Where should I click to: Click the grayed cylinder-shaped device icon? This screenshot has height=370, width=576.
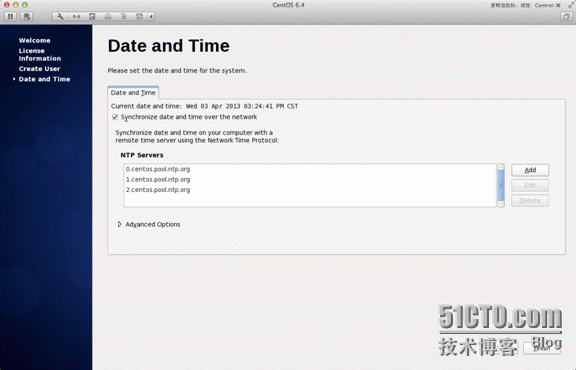[x=124, y=17]
